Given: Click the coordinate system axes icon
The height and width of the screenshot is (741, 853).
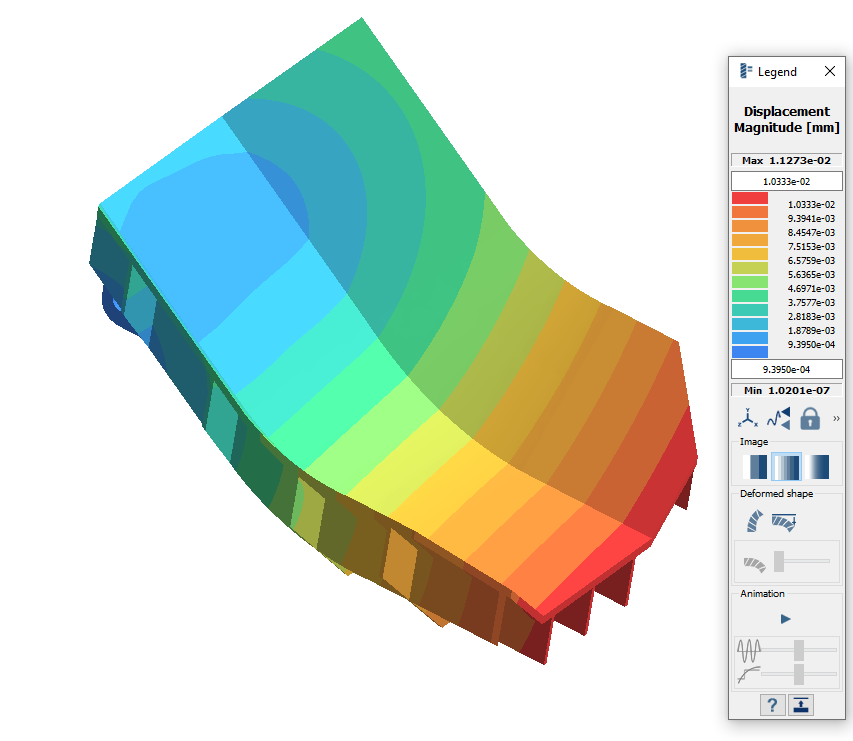Looking at the screenshot, I should 747,418.
